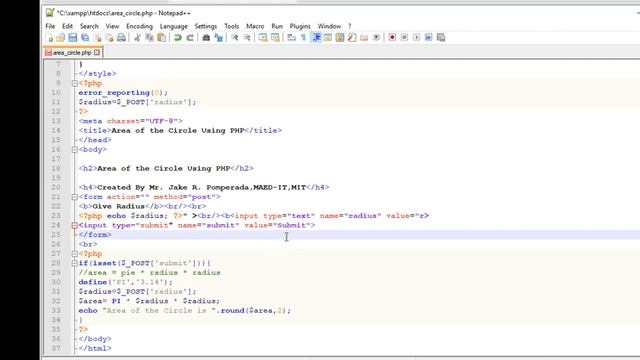Open the Settings menu

tap(206, 26)
